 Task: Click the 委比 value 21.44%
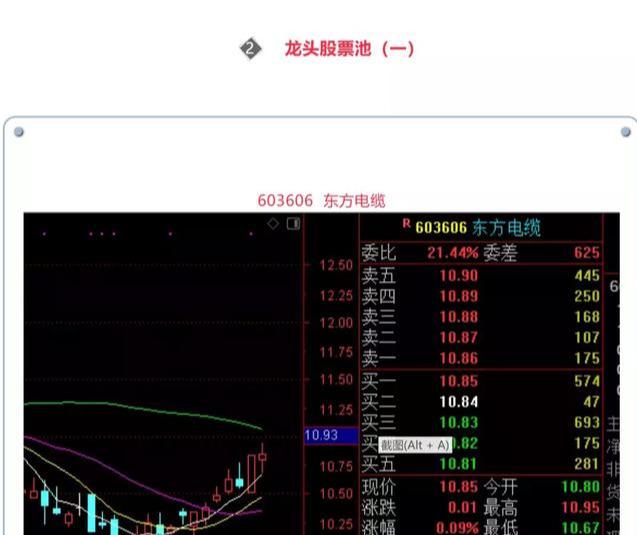tap(453, 253)
